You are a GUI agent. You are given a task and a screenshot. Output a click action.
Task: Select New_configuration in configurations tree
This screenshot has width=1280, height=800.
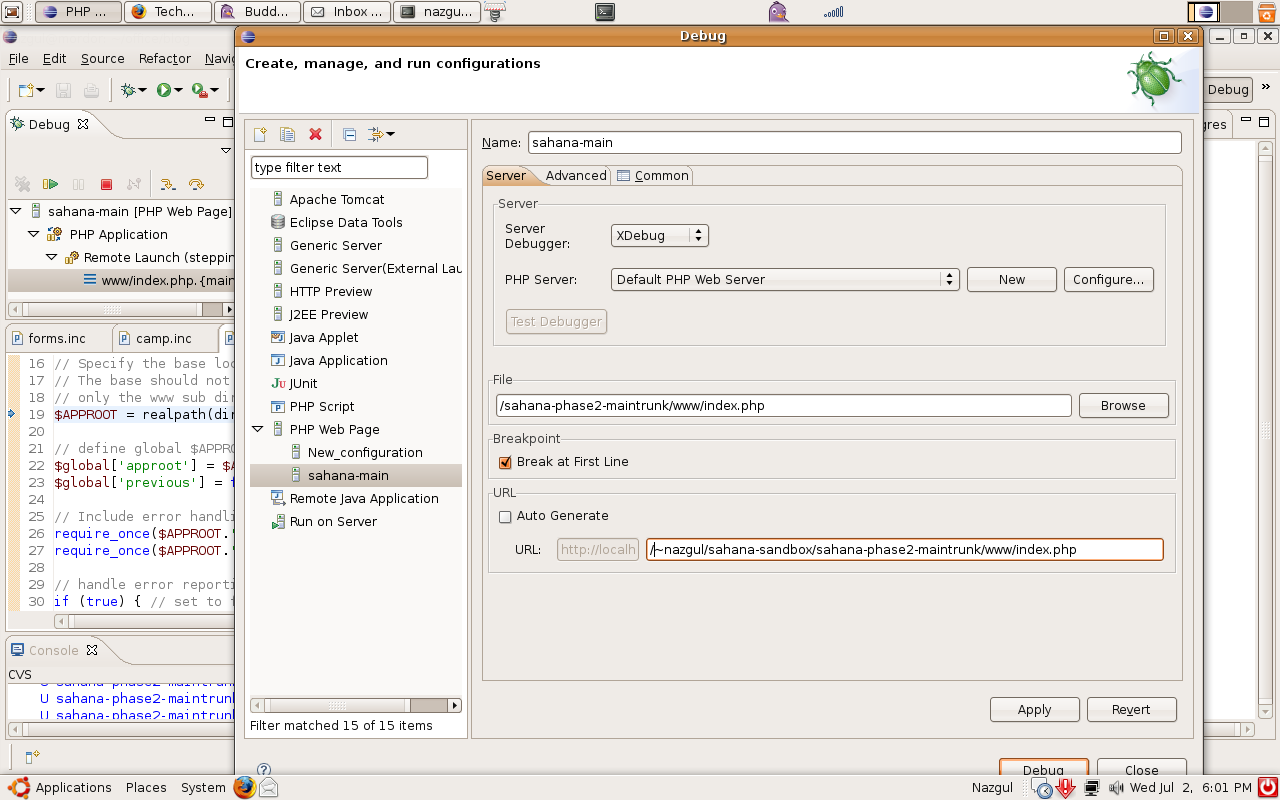(365, 452)
